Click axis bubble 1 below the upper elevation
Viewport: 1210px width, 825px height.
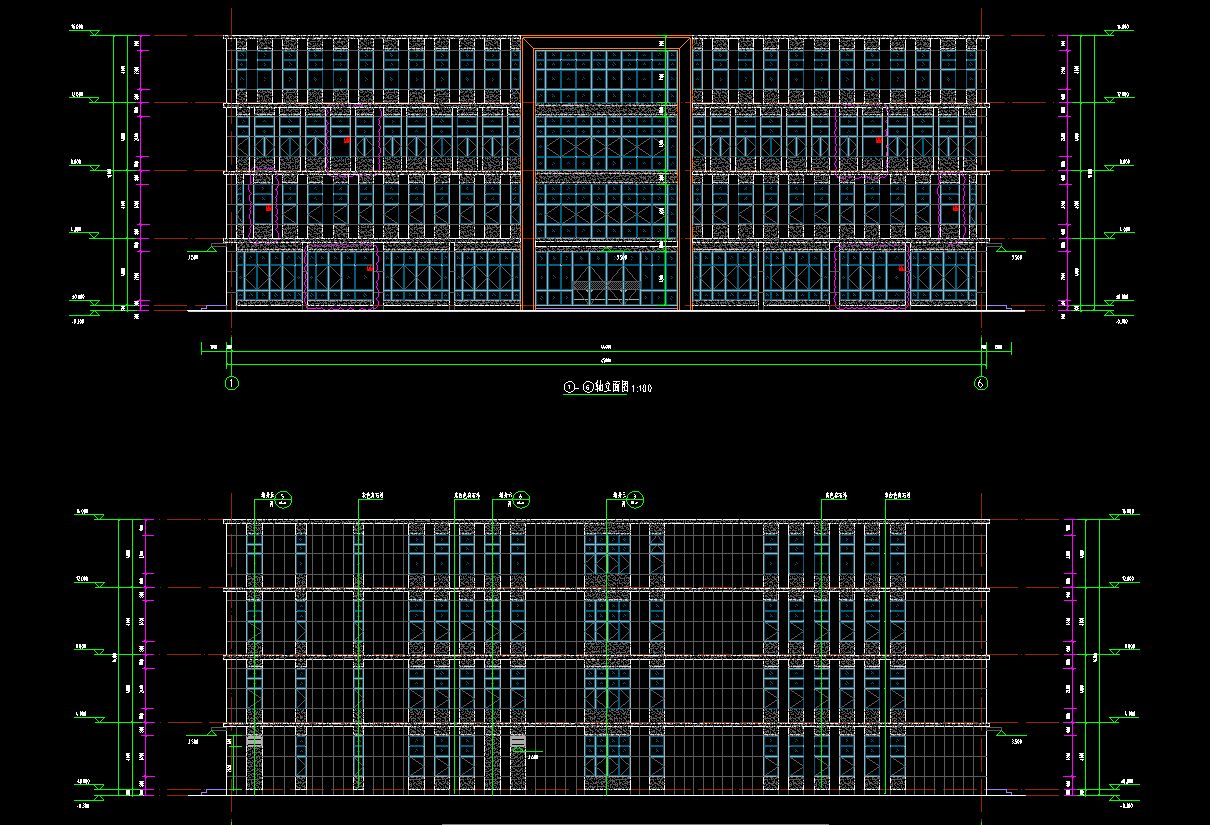click(x=232, y=383)
